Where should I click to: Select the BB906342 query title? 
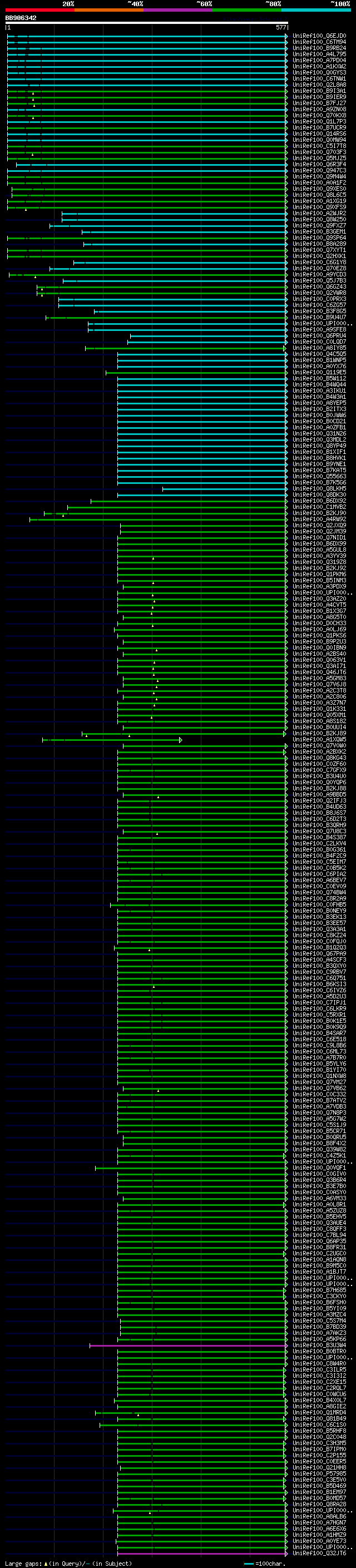click(x=21, y=18)
